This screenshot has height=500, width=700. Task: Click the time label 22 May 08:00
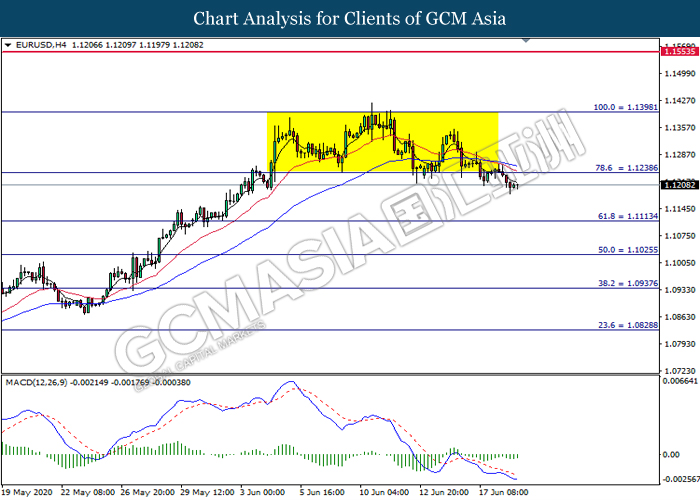coord(88,492)
